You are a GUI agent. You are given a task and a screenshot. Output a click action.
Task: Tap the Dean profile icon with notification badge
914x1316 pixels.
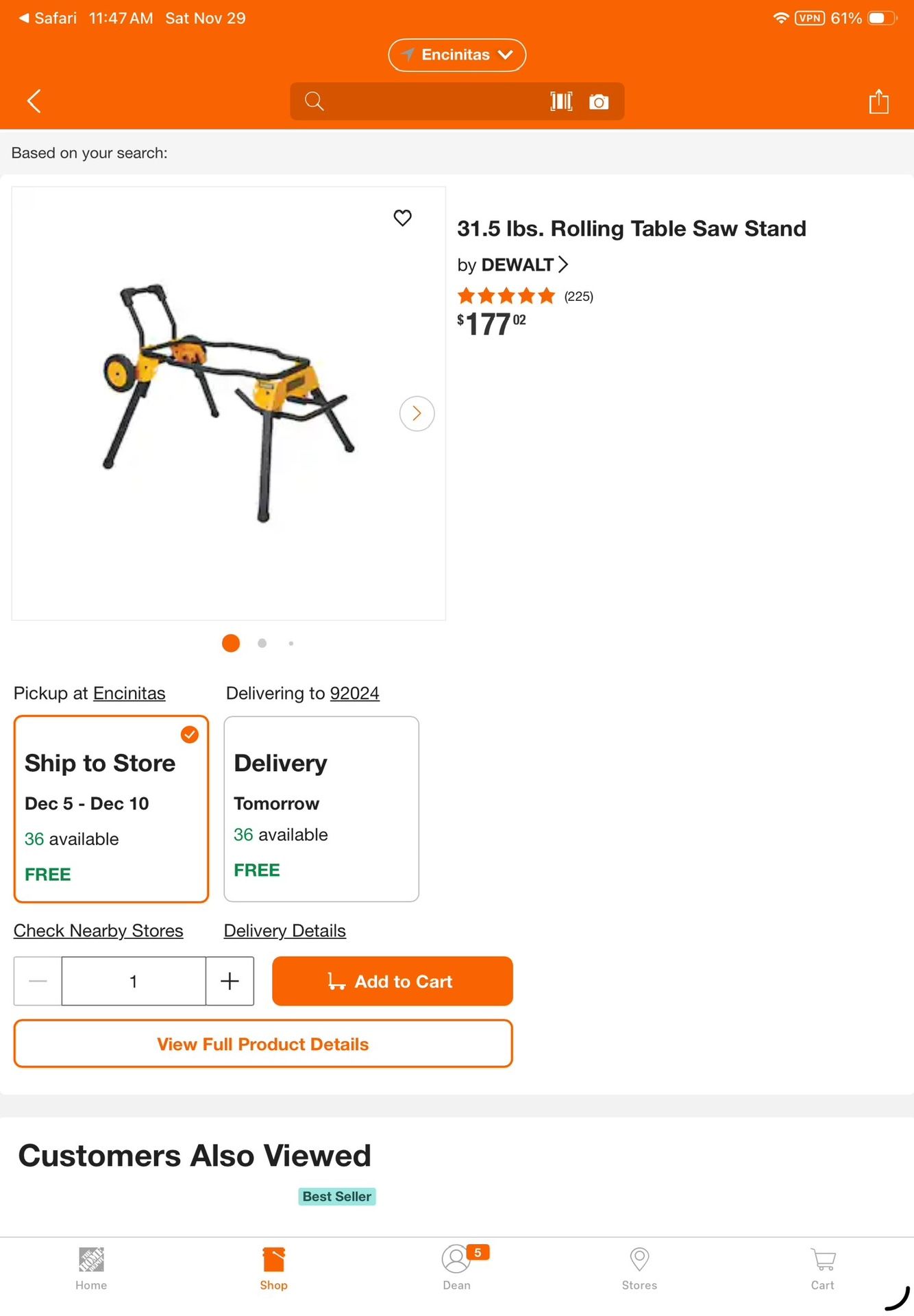click(x=456, y=1268)
